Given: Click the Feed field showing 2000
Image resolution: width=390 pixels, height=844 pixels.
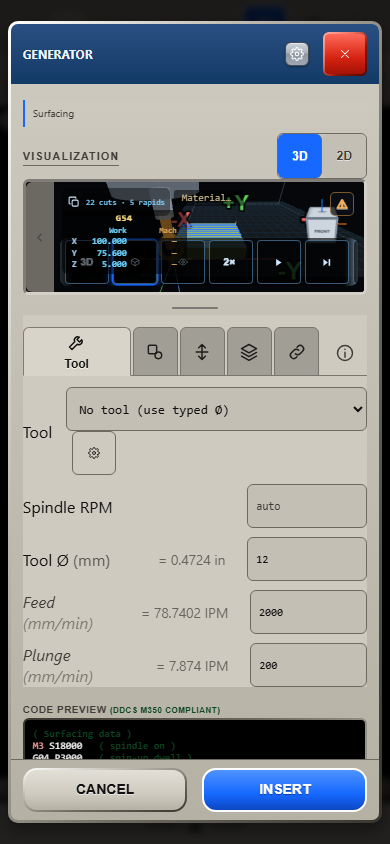Looking at the screenshot, I should tap(308, 612).
